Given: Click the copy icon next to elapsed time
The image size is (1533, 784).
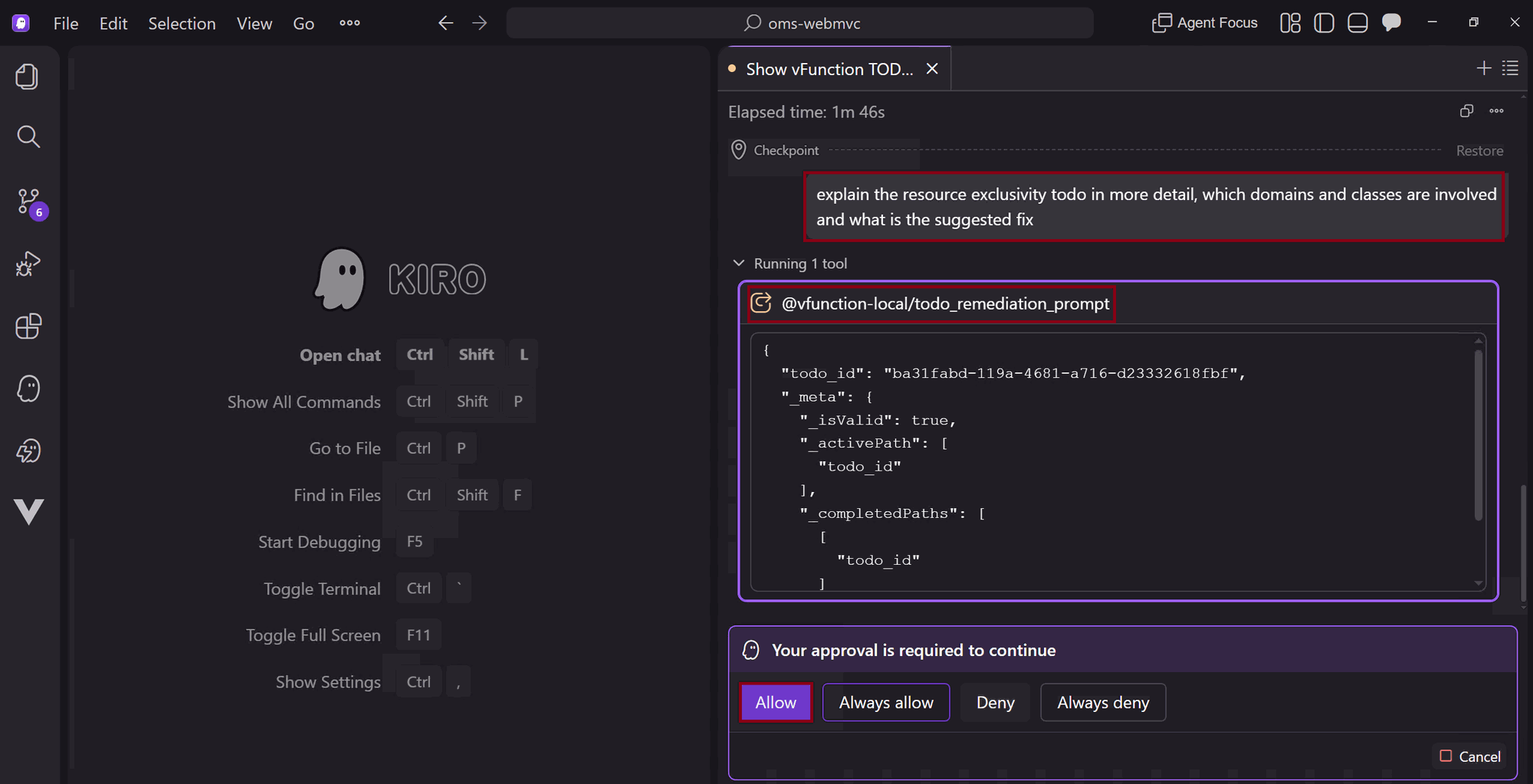Looking at the screenshot, I should (1466, 111).
